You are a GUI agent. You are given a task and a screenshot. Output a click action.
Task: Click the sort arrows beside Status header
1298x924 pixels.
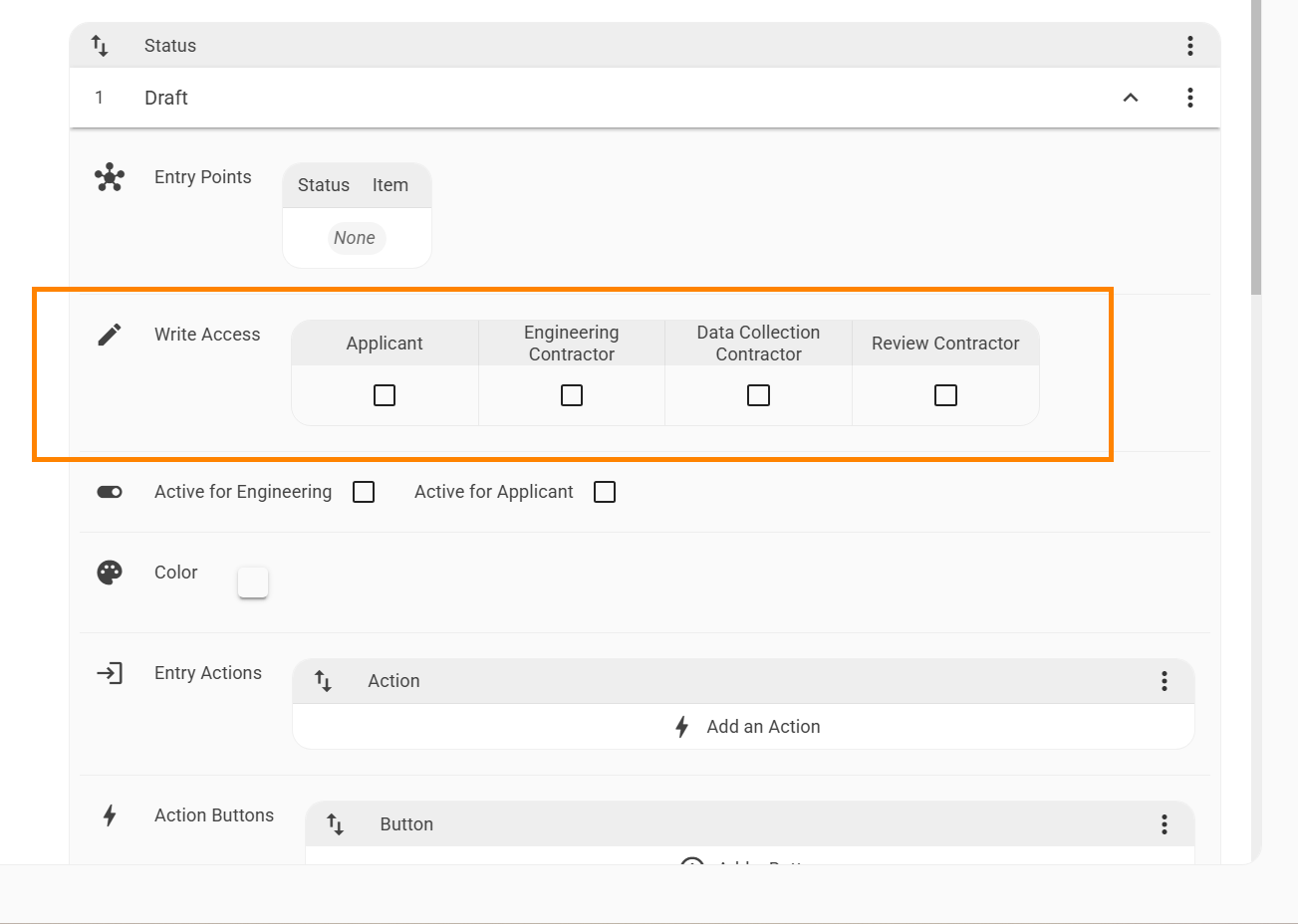[x=100, y=46]
